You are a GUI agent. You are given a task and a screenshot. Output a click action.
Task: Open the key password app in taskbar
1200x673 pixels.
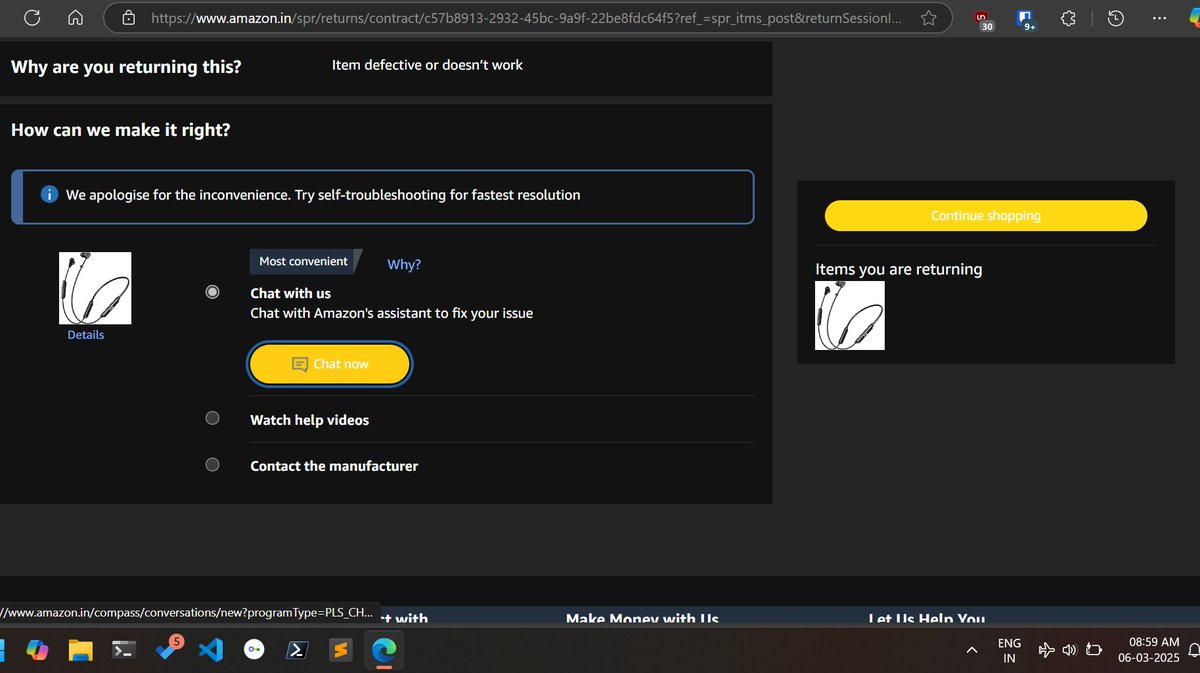pos(254,651)
